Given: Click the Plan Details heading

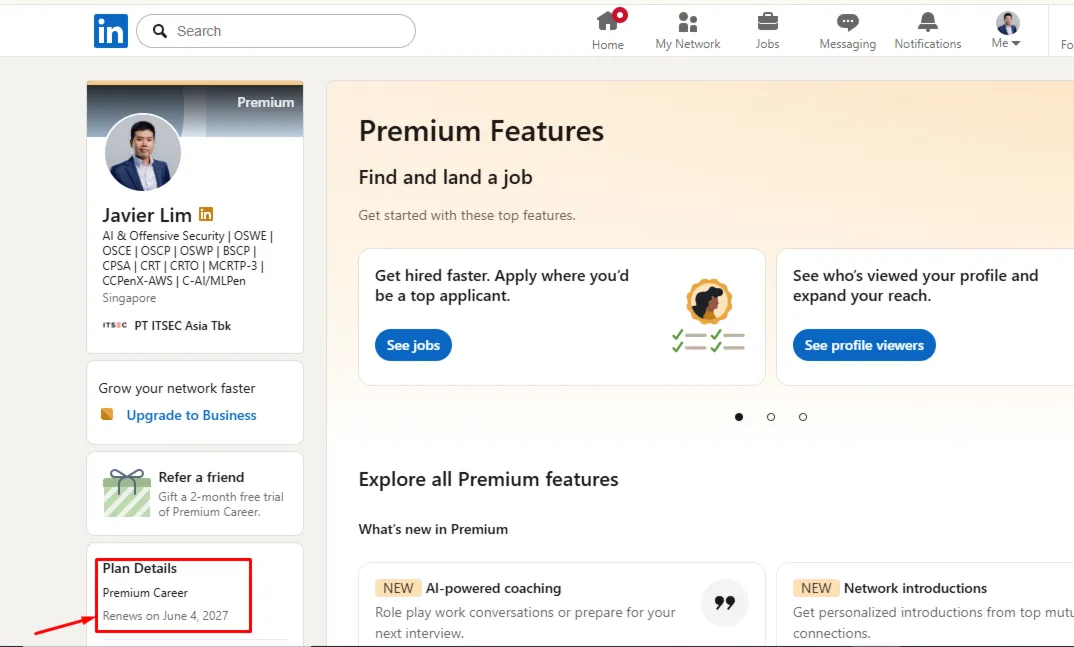Looking at the screenshot, I should point(140,568).
